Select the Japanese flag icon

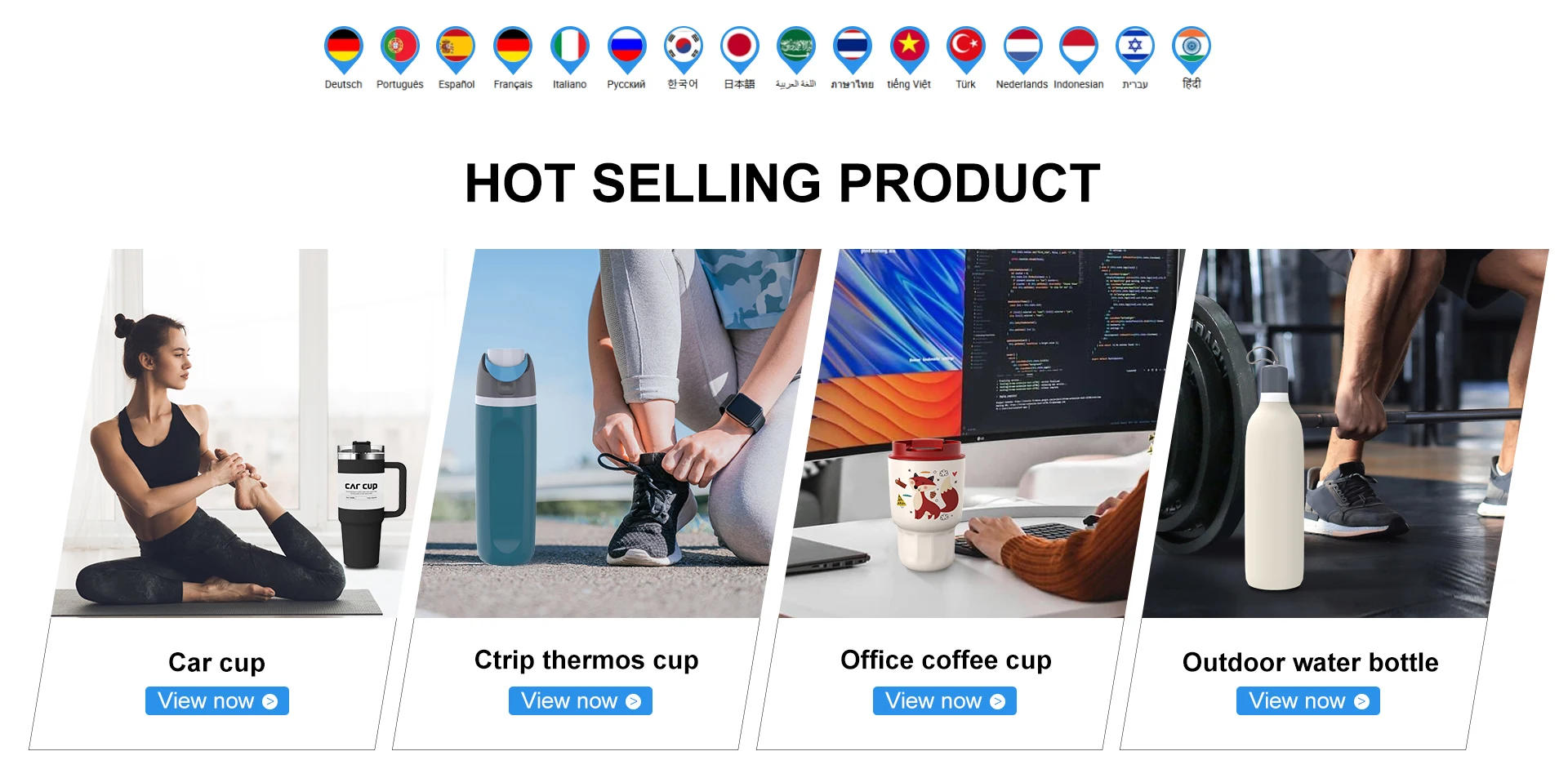pyautogui.click(x=739, y=49)
